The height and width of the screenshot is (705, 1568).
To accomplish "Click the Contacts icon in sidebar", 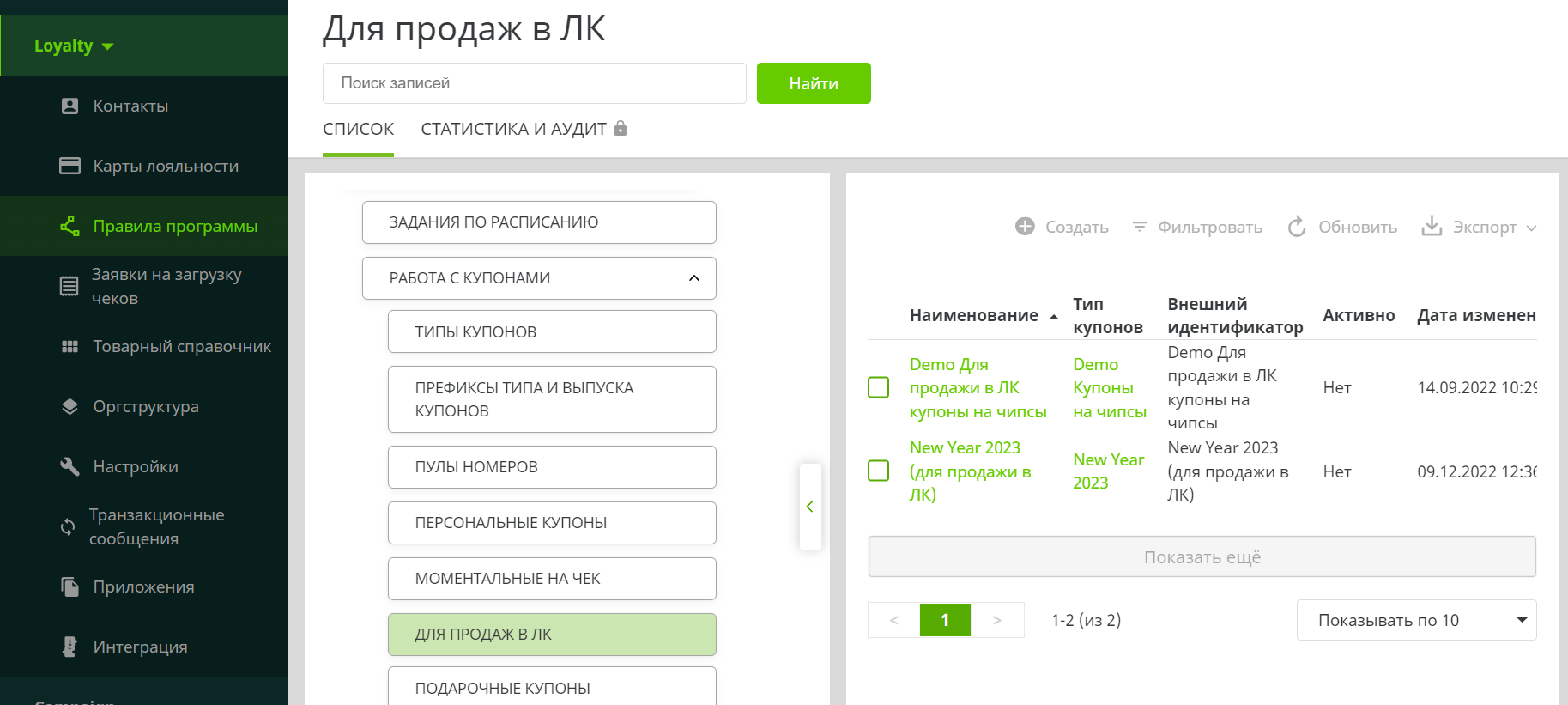I will point(70,106).
